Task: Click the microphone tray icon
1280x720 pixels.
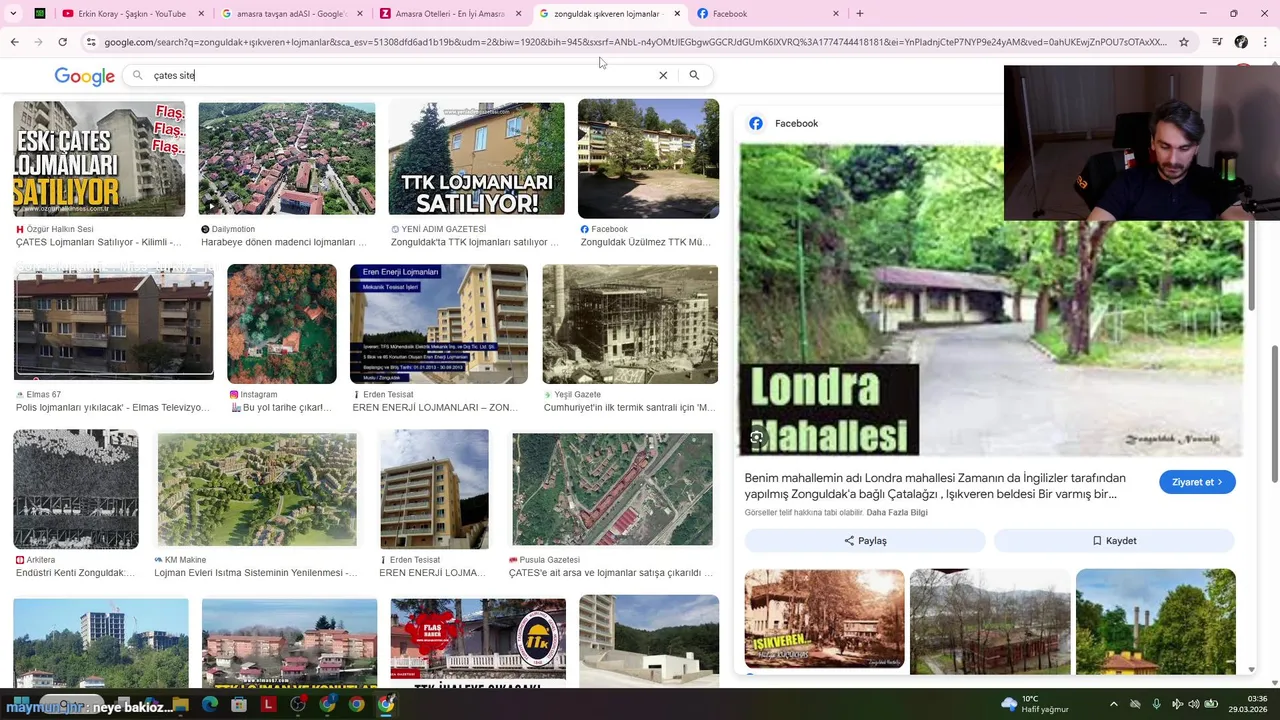Action: tap(1156, 704)
